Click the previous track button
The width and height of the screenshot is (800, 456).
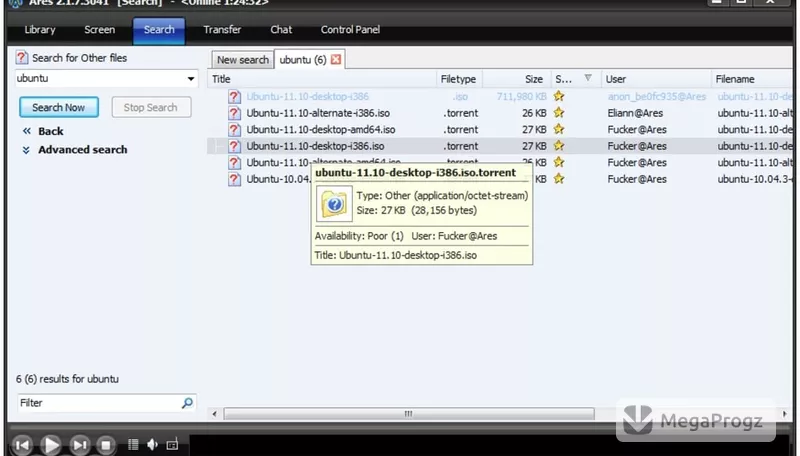(22, 445)
